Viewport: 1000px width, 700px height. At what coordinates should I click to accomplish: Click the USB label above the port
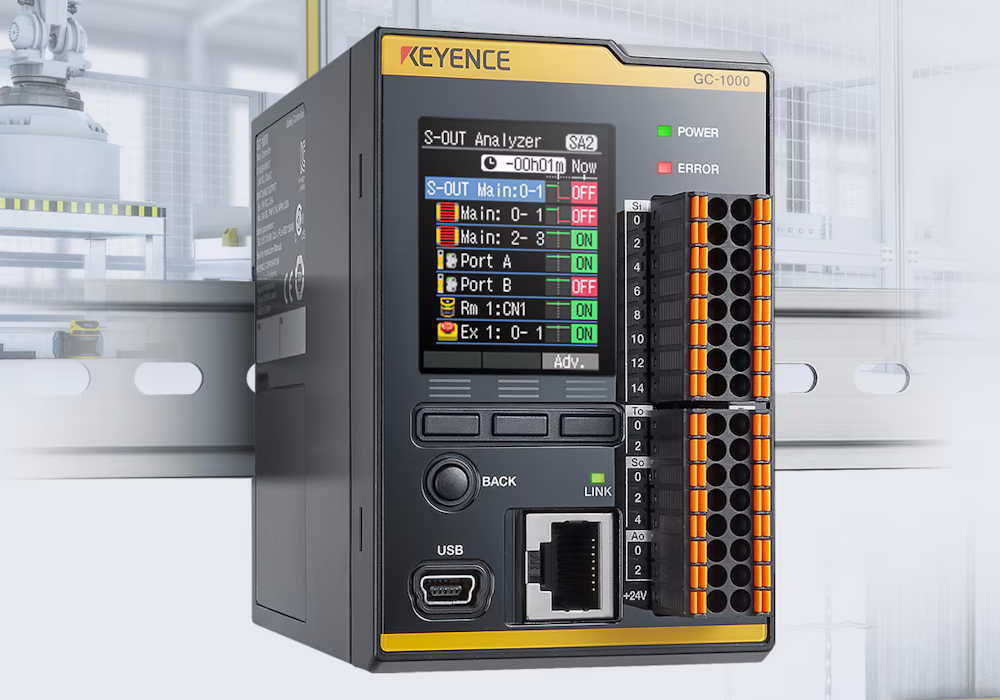tap(450, 550)
